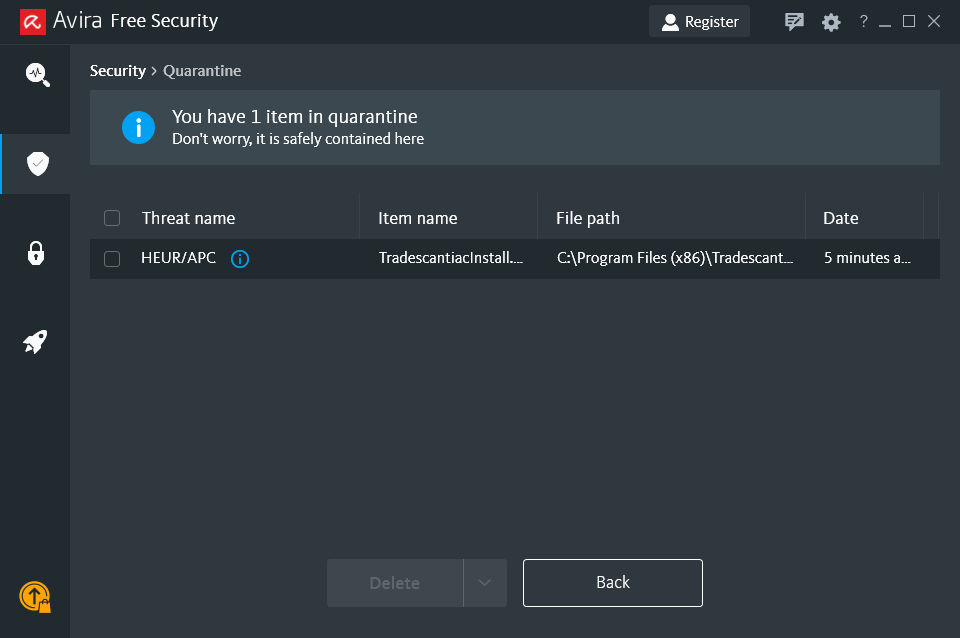Image resolution: width=960 pixels, height=638 pixels.
Task: Sort by the Threat name column header
Action: pyautogui.click(x=188, y=218)
